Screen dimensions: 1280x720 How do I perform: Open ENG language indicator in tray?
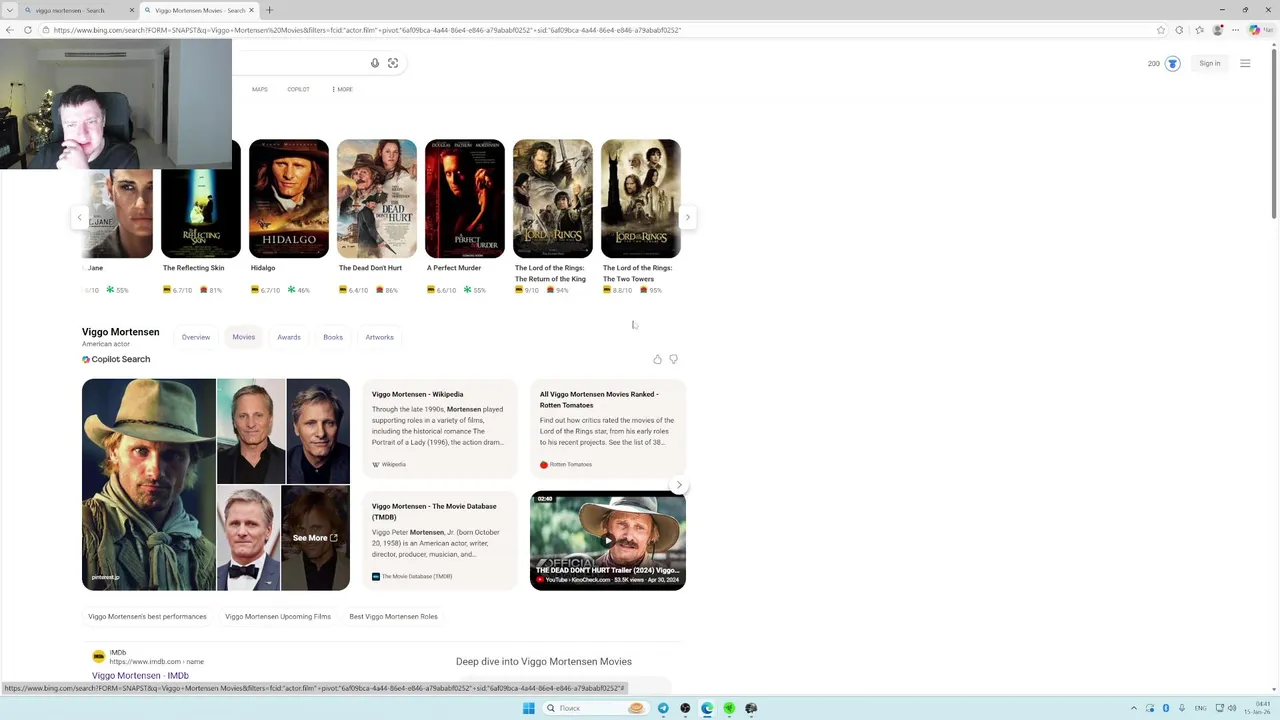(1200, 708)
